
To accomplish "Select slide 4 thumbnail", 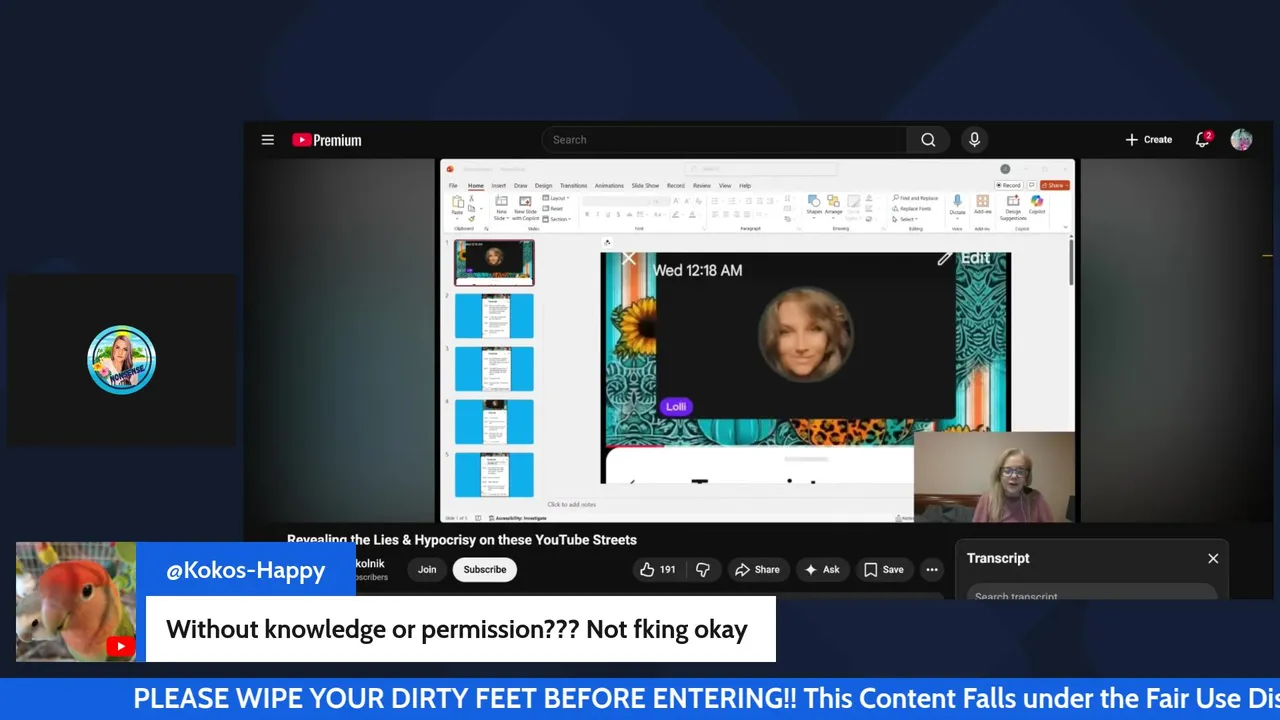I will [x=494, y=421].
